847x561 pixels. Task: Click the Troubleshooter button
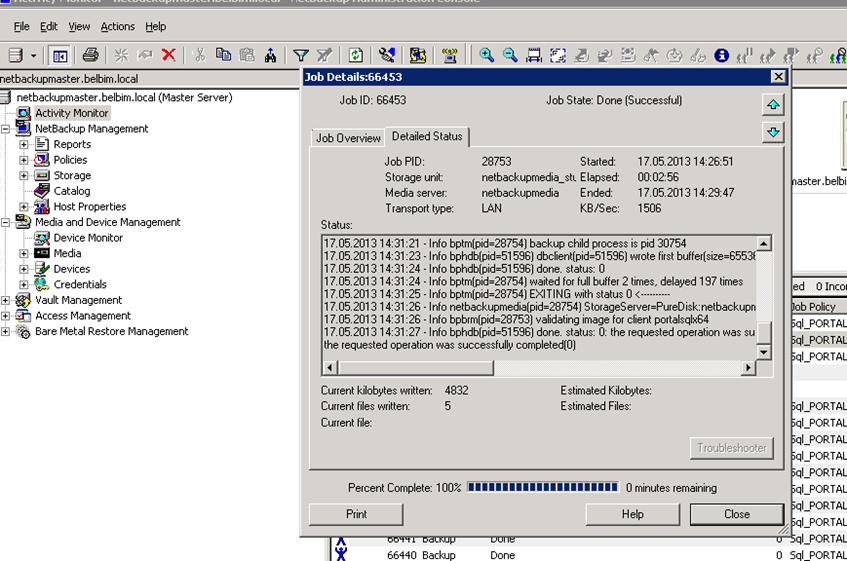[x=731, y=448]
